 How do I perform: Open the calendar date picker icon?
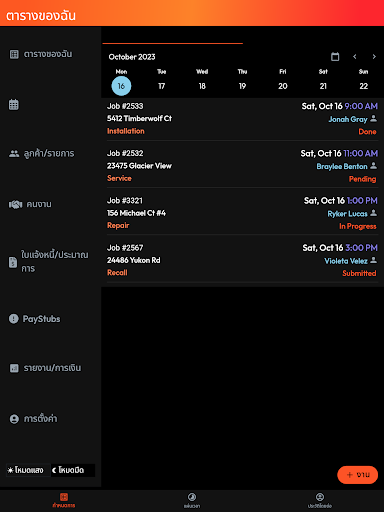click(335, 57)
